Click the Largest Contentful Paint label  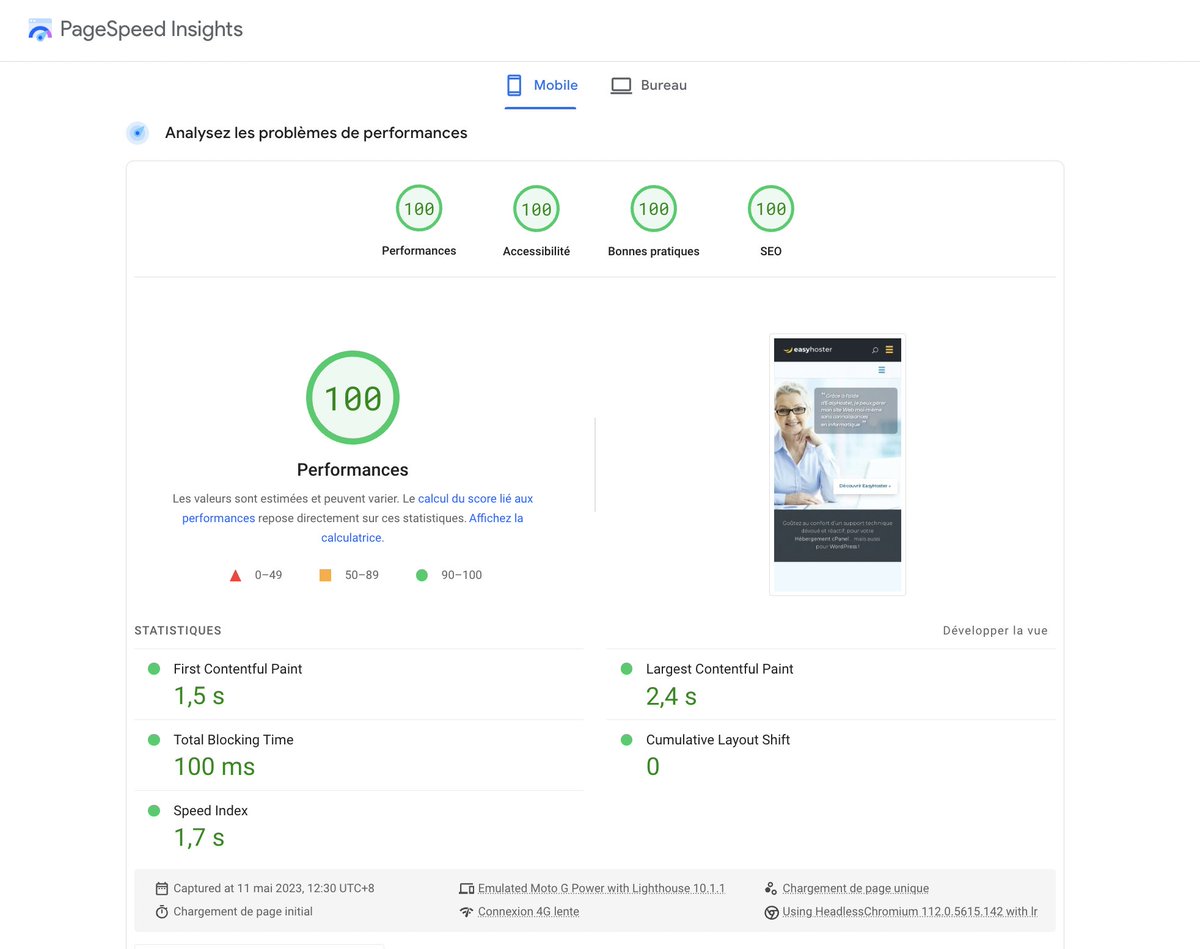click(720, 669)
